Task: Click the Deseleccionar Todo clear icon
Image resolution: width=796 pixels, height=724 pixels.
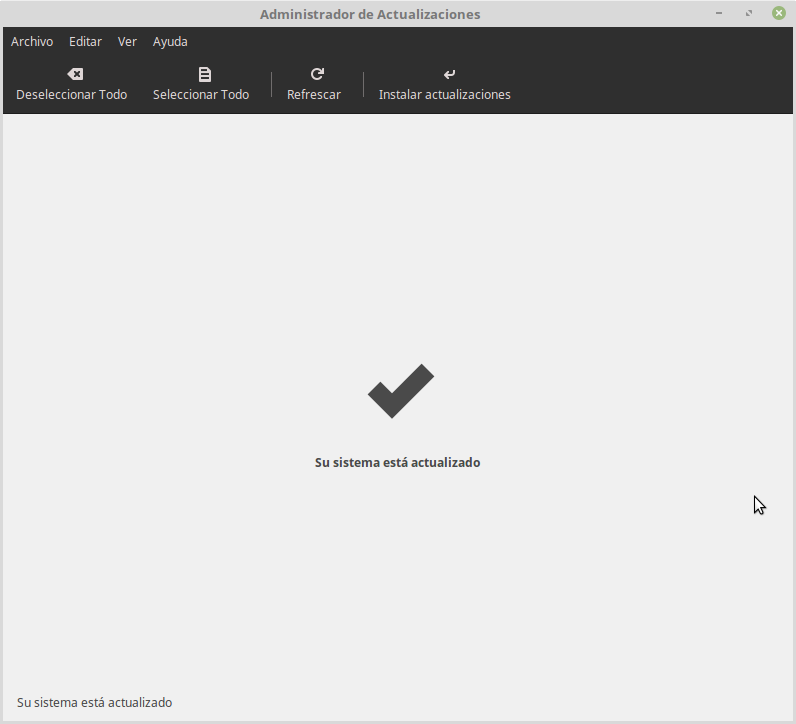Action: (75, 74)
